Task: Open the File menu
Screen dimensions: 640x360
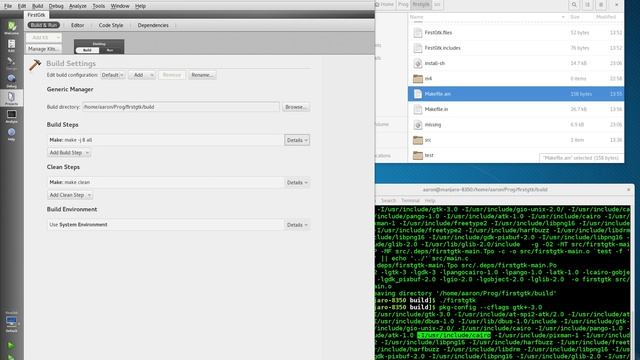Action: point(8,6)
